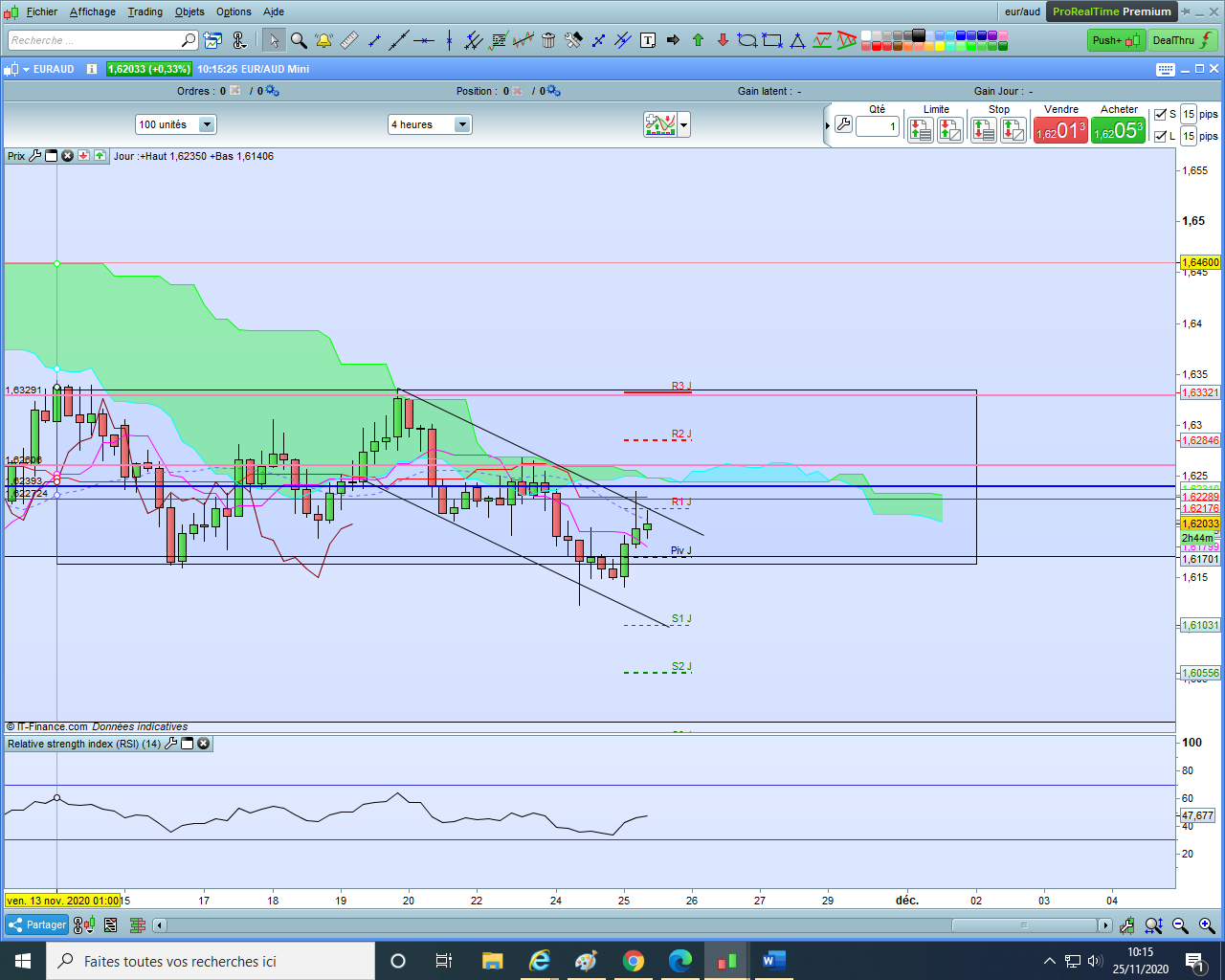Click the Qté quantity input field
This screenshot has width=1225, height=980.
tap(877, 126)
